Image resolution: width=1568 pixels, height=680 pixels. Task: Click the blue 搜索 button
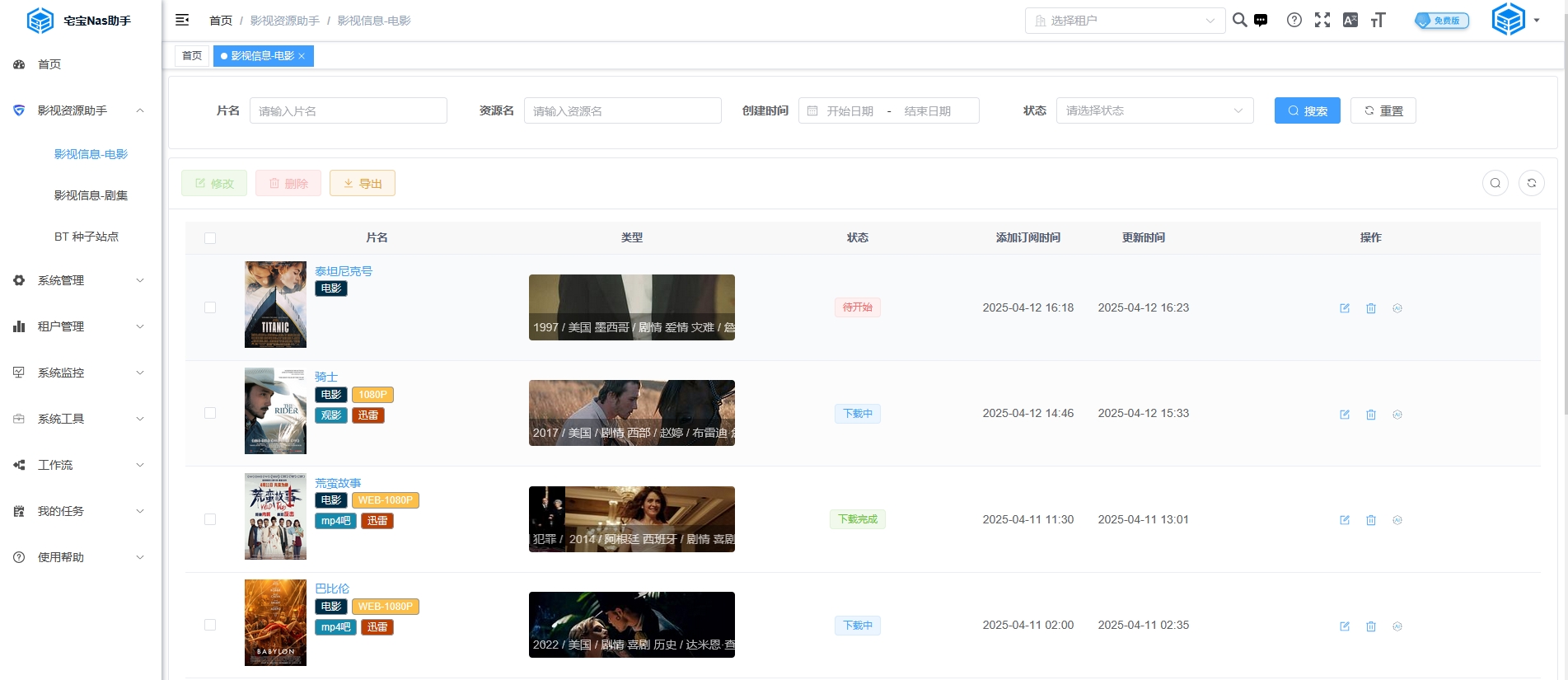pyautogui.click(x=1307, y=110)
